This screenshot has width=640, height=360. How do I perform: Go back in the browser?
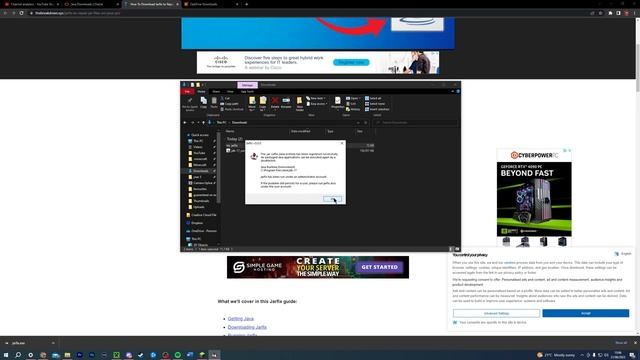tap(5, 13)
